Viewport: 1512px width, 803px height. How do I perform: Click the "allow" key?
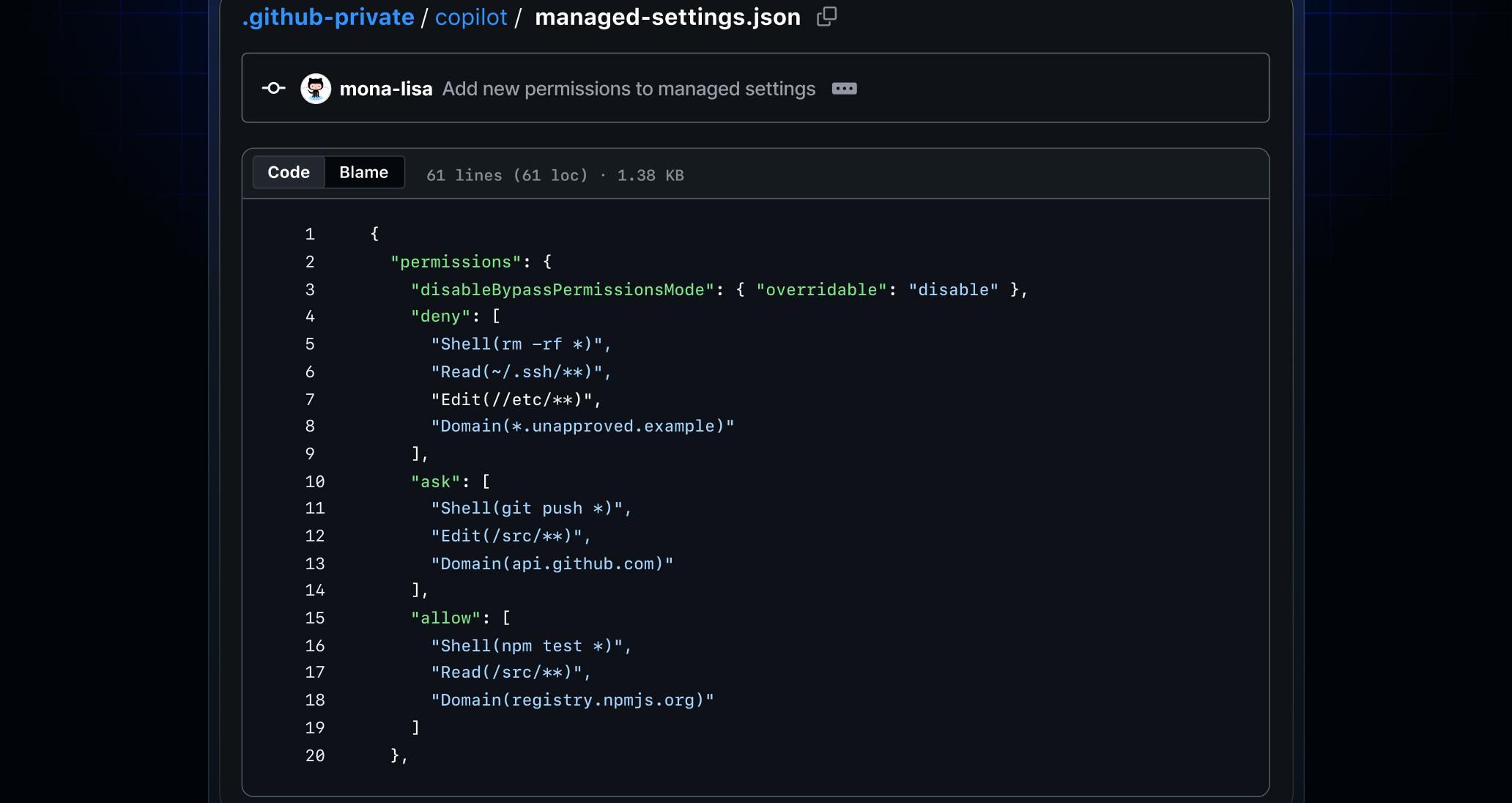(x=445, y=618)
